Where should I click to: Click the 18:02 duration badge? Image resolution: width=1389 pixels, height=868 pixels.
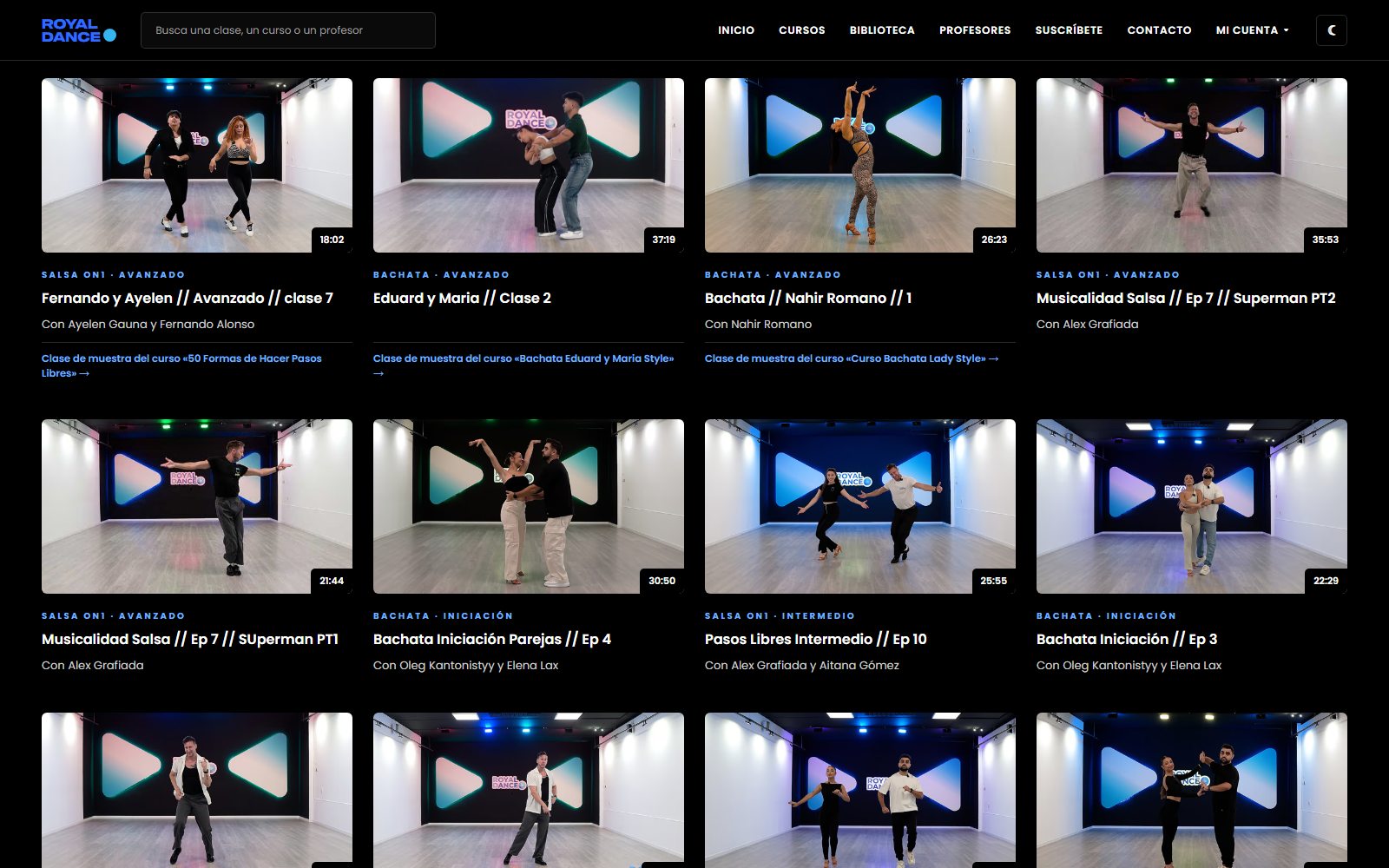[x=332, y=240]
